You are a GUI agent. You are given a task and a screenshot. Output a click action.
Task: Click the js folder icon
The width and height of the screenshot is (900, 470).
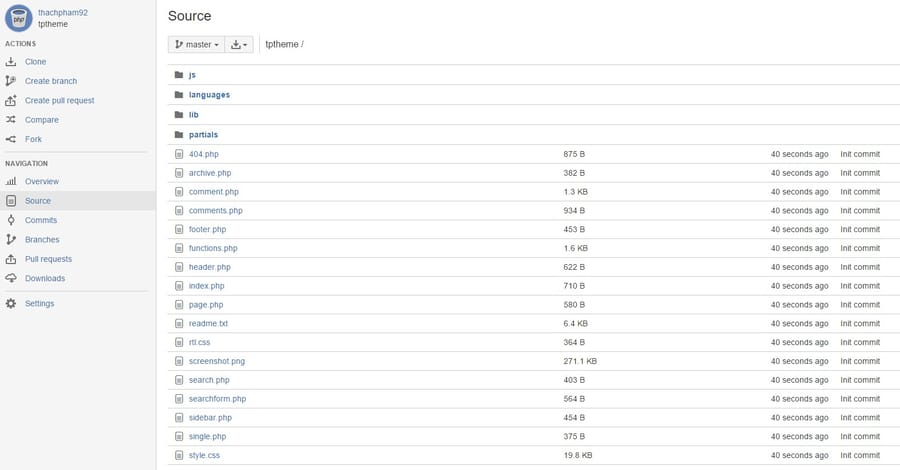point(179,75)
